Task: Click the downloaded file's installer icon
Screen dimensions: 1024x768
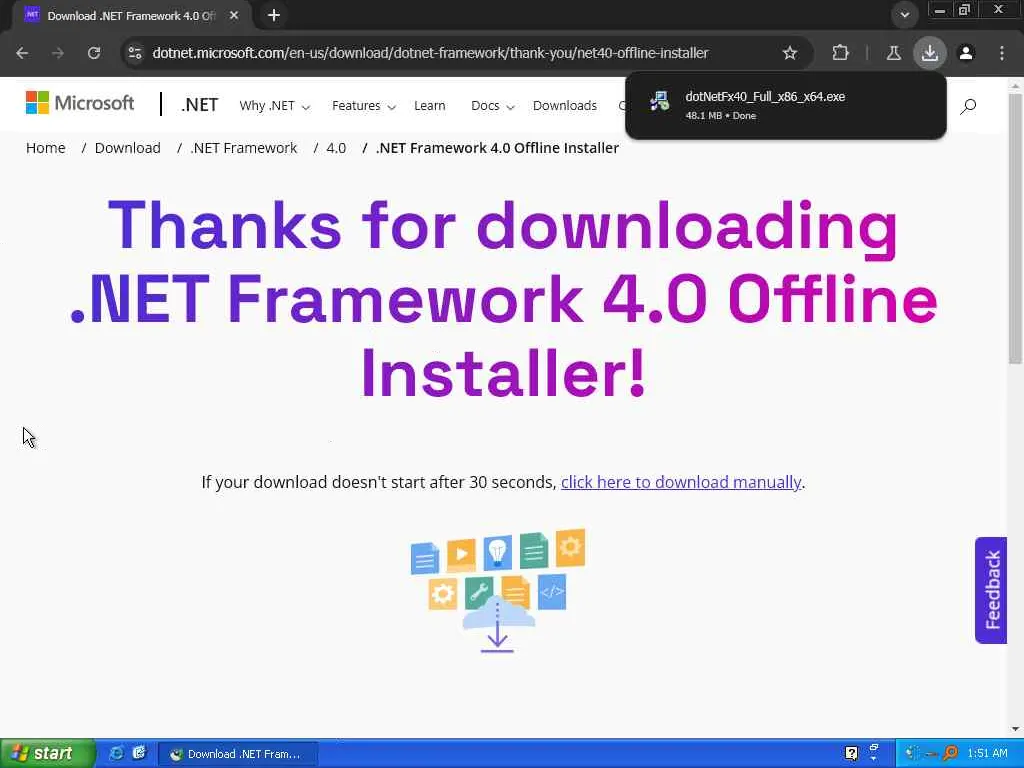Action: pos(660,101)
